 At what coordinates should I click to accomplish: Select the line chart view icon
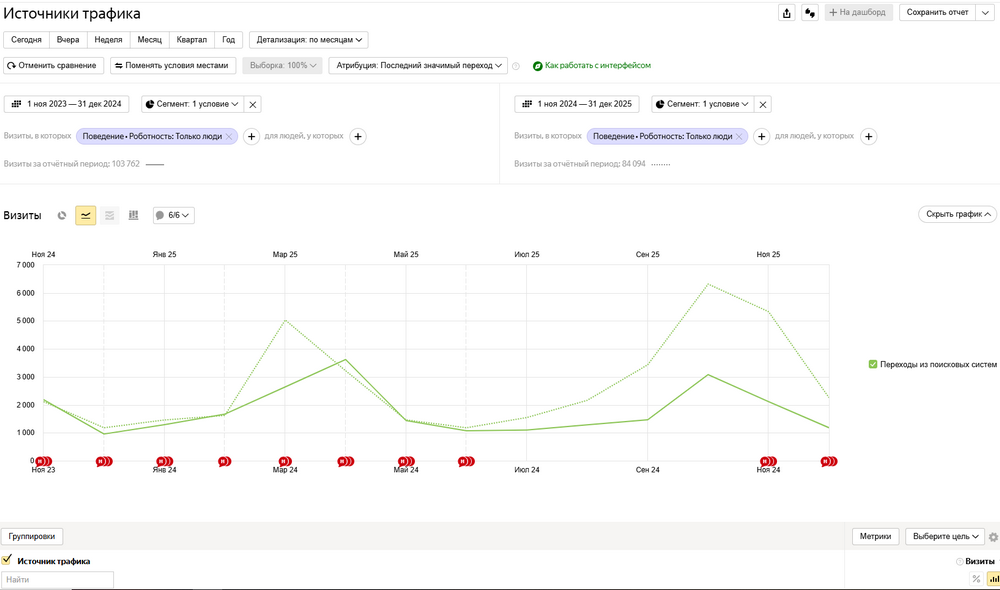click(x=86, y=215)
